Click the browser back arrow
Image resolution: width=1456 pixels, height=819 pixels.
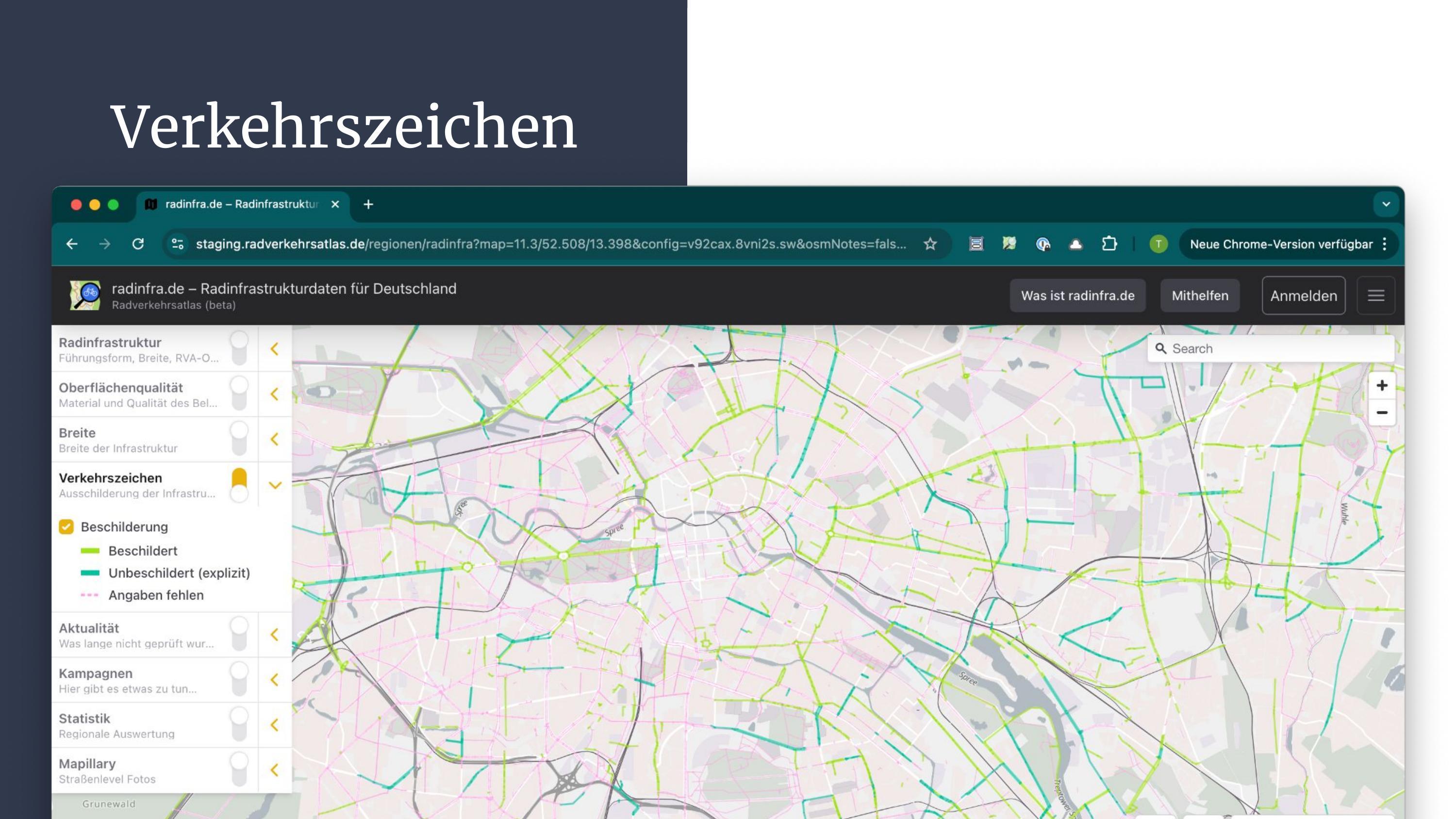coord(72,244)
